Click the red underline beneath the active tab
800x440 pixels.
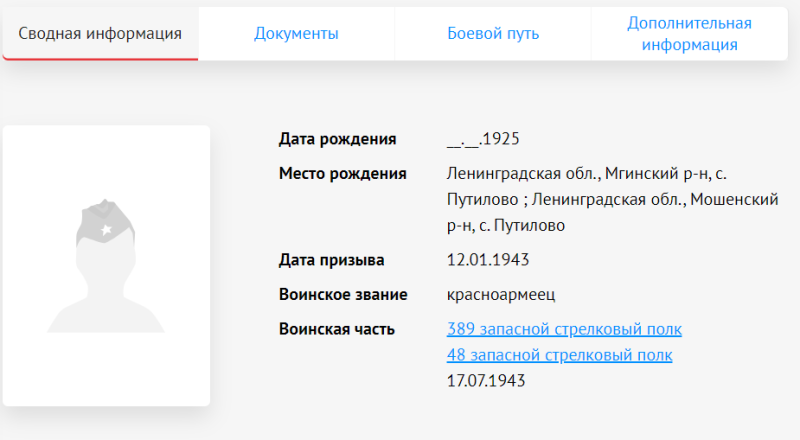[100, 59]
